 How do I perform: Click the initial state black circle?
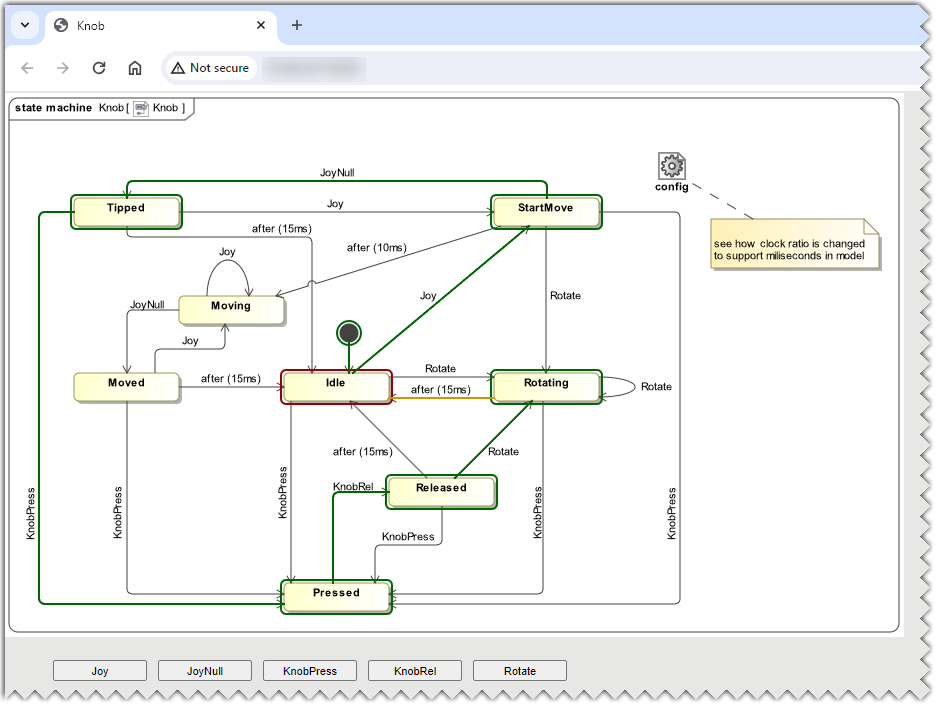348,332
